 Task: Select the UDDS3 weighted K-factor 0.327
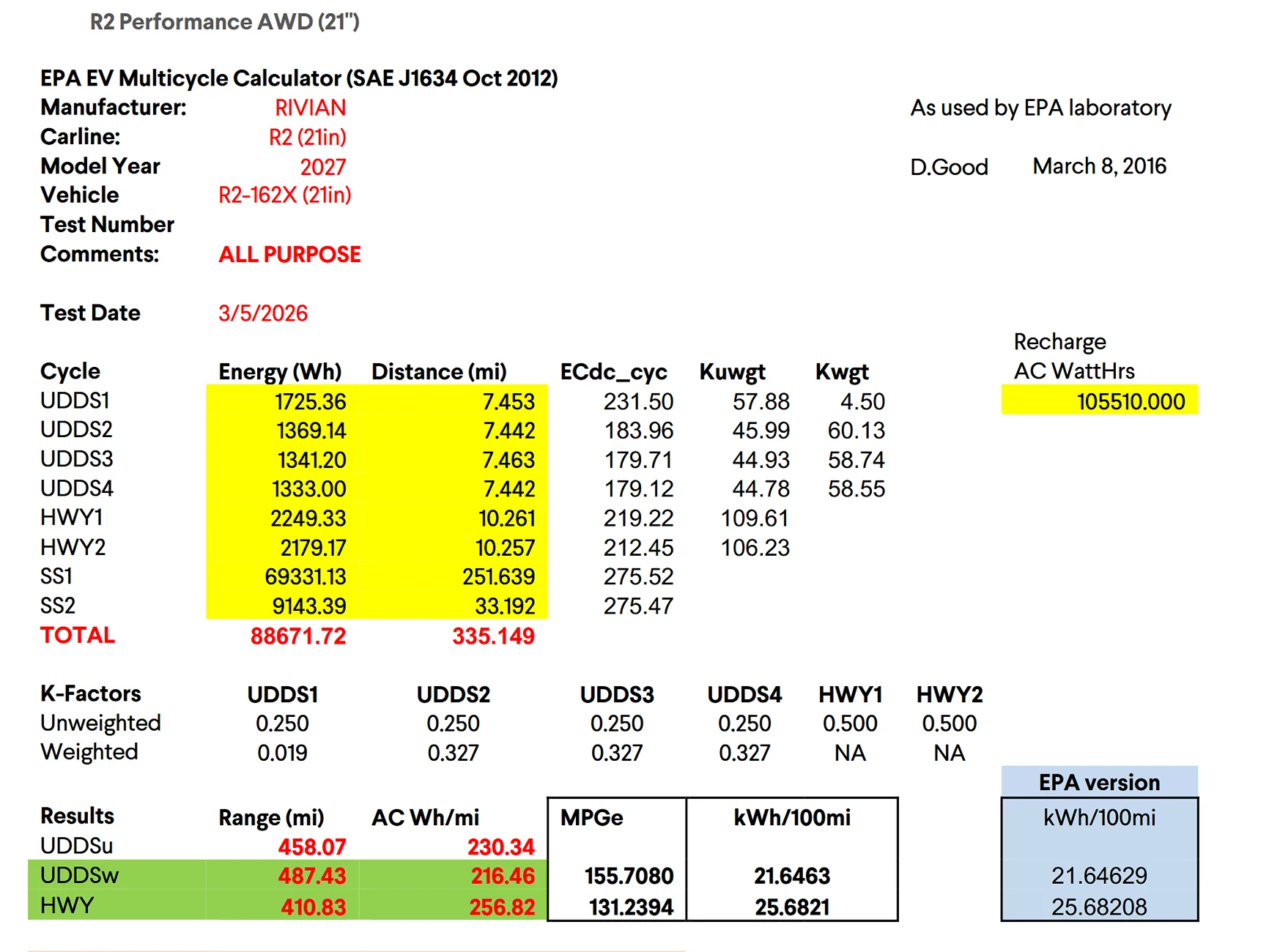[x=617, y=753]
